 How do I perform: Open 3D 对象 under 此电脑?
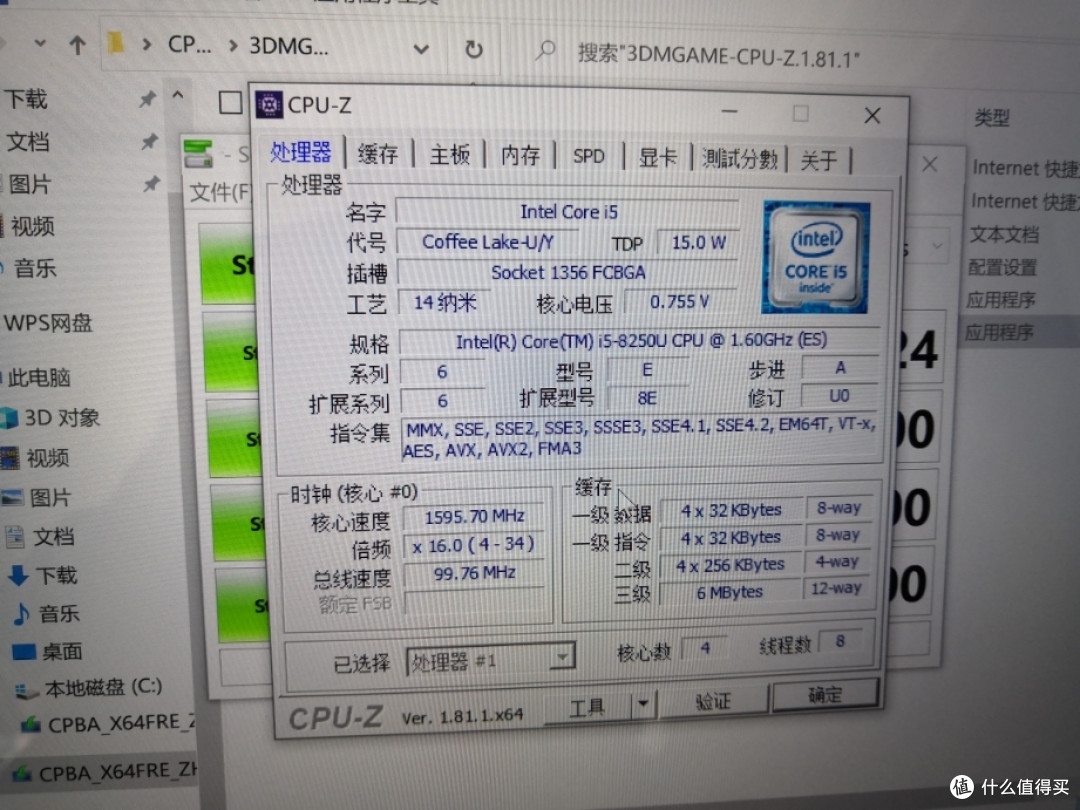[x=62, y=417]
